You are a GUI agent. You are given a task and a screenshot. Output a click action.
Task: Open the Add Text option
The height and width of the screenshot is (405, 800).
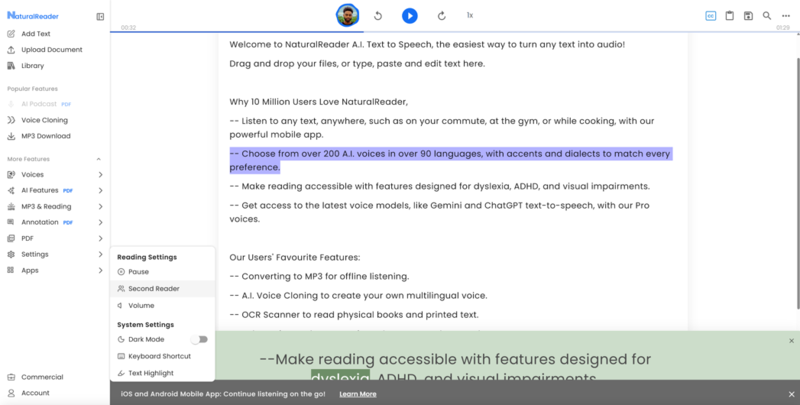36,34
